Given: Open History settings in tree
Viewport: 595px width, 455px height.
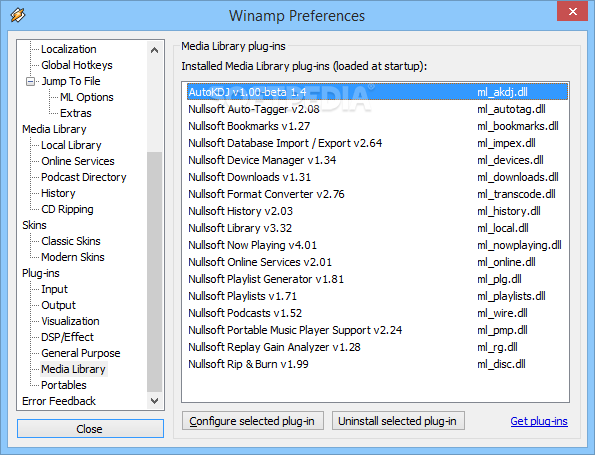Looking at the screenshot, I should point(58,193).
